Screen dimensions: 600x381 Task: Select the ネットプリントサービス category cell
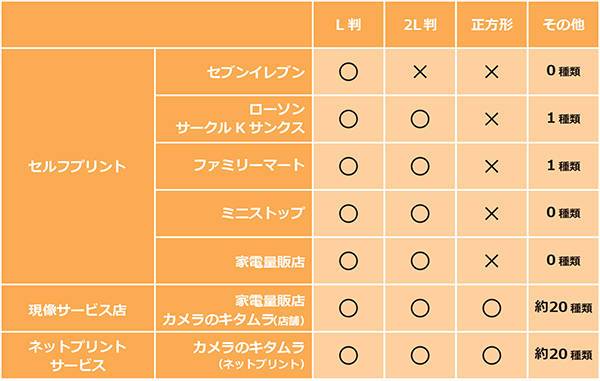(x=78, y=356)
